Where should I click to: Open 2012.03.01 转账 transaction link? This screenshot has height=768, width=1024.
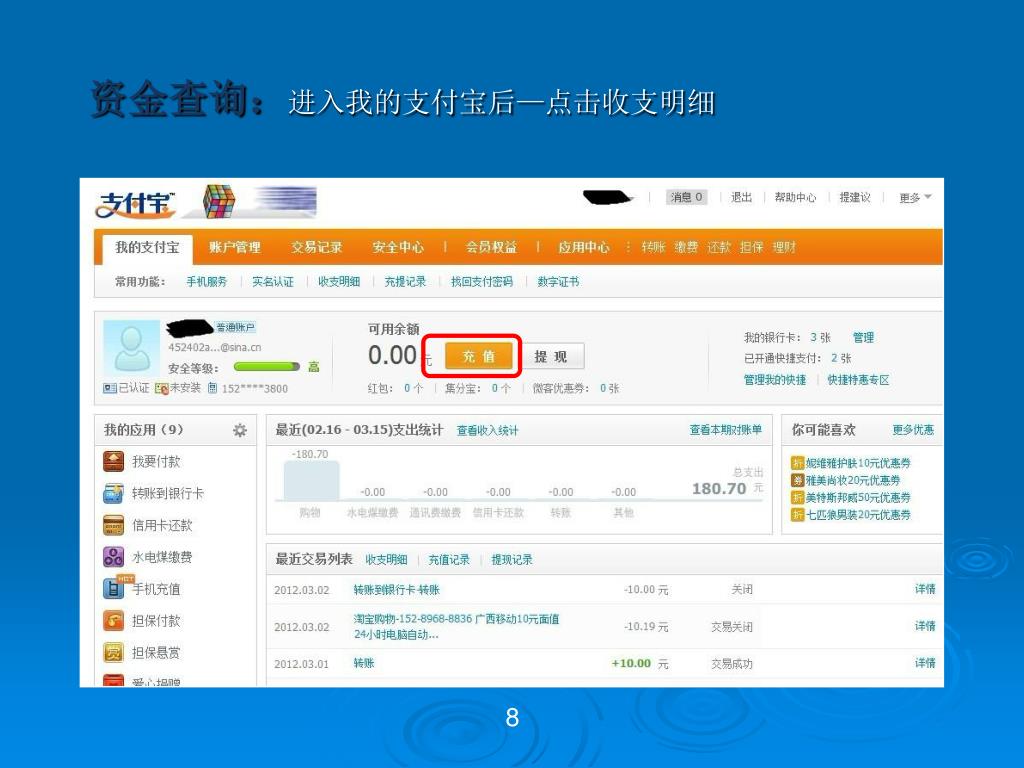[x=364, y=663]
